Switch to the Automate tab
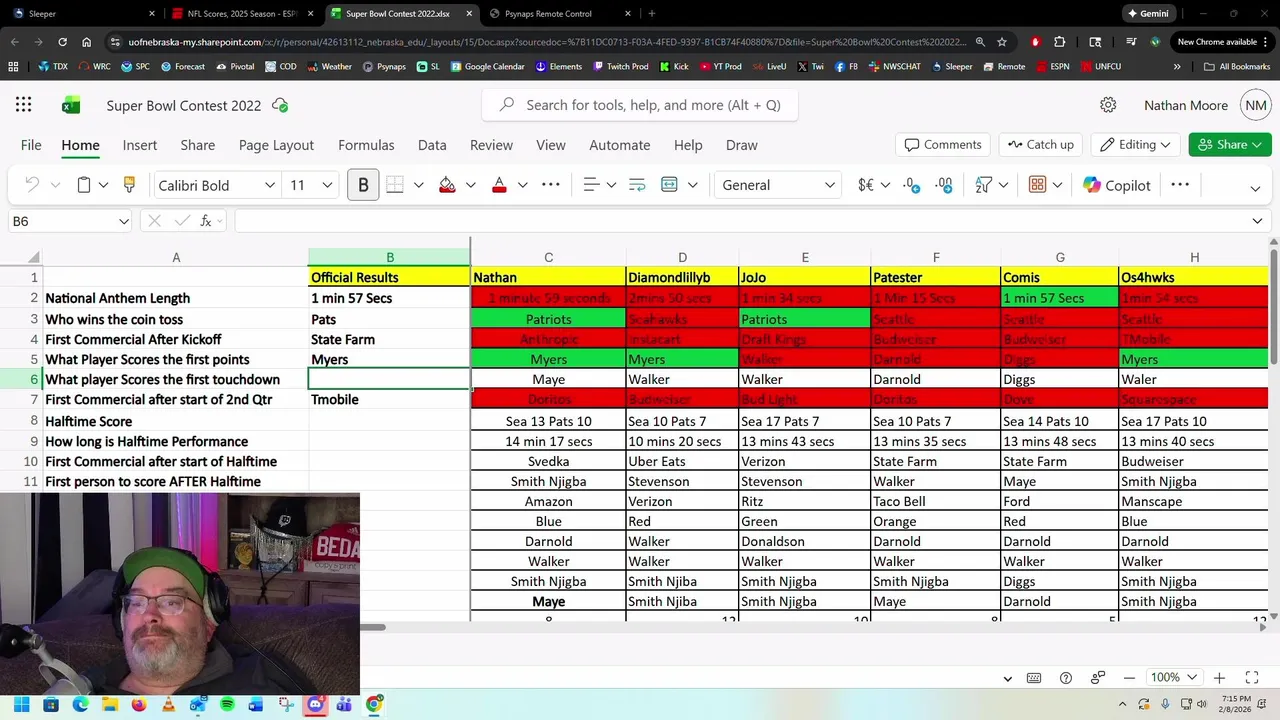This screenshot has width=1280, height=720. tap(620, 145)
